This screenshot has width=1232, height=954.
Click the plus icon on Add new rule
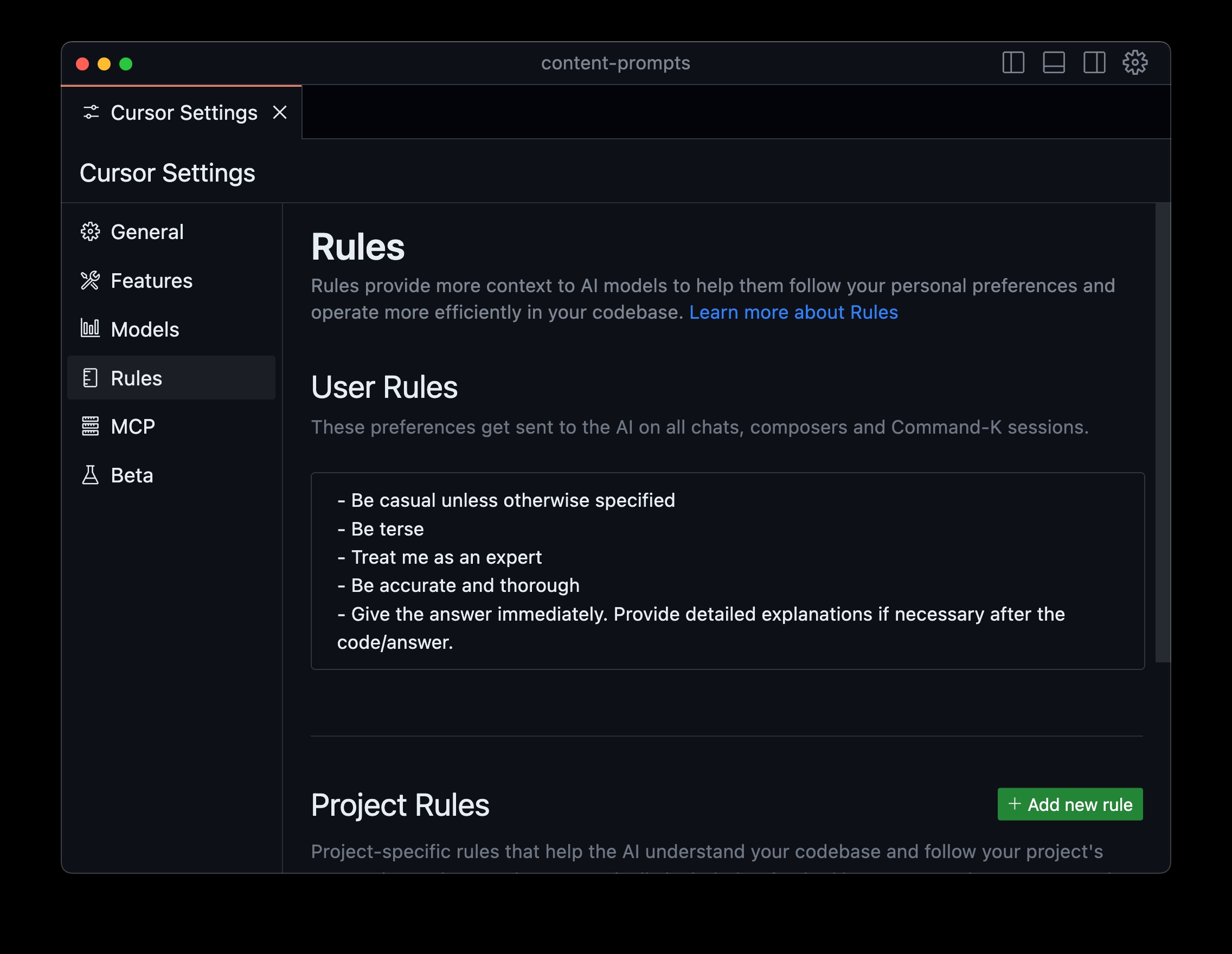click(1014, 803)
